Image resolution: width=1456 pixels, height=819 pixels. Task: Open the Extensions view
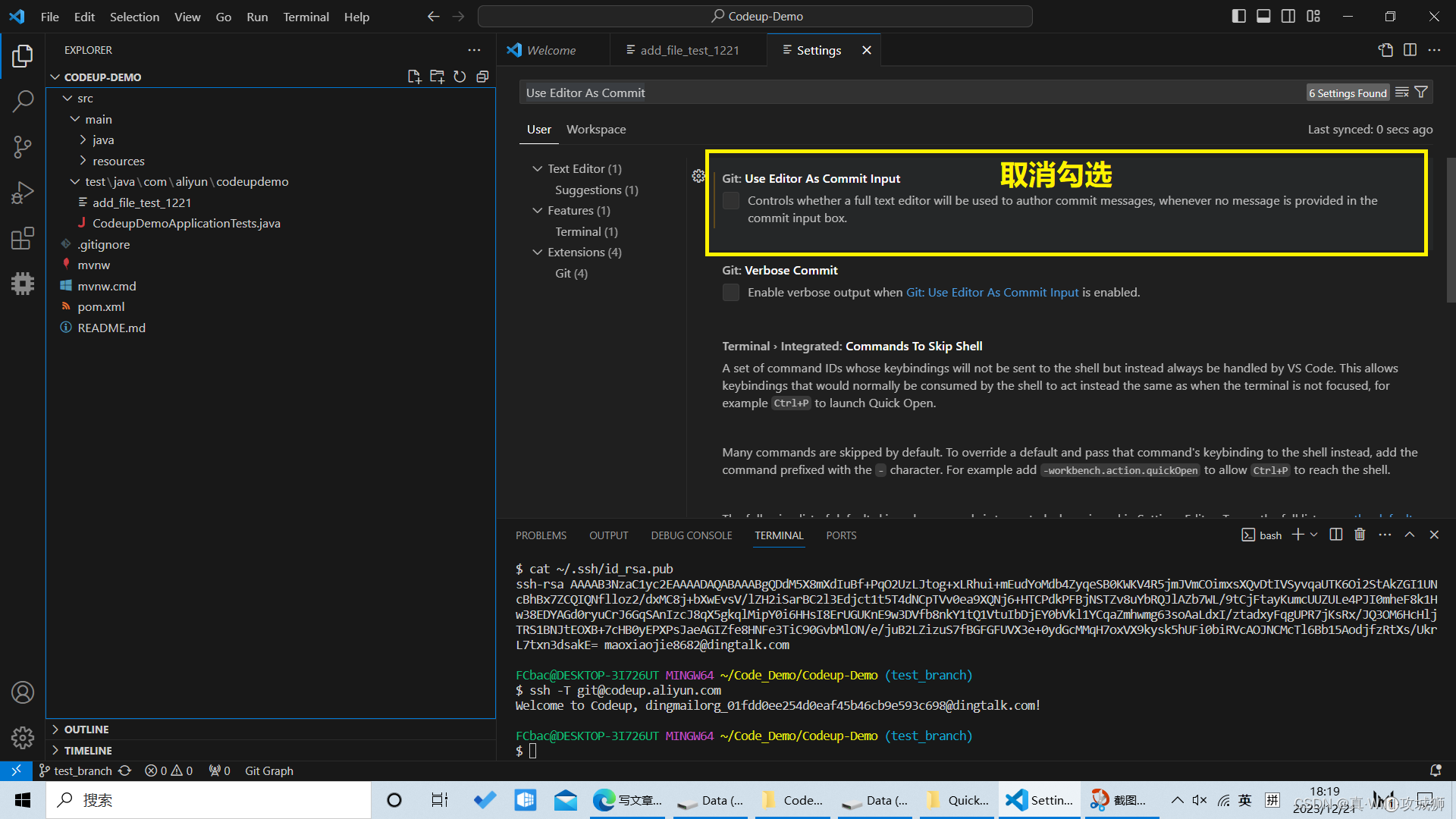(x=22, y=237)
